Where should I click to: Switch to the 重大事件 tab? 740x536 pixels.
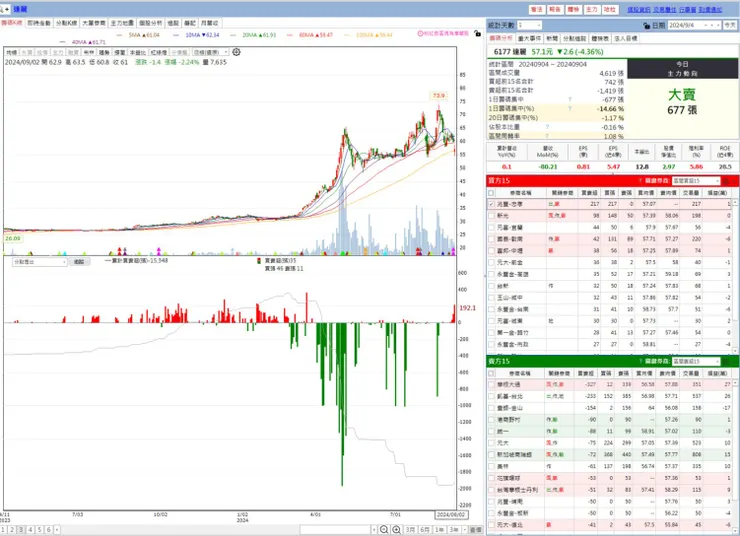pyautogui.click(x=530, y=38)
